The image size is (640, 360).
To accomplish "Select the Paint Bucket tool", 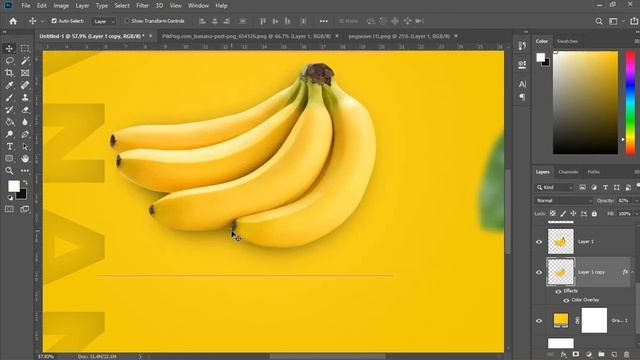I will (x=9, y=122).
